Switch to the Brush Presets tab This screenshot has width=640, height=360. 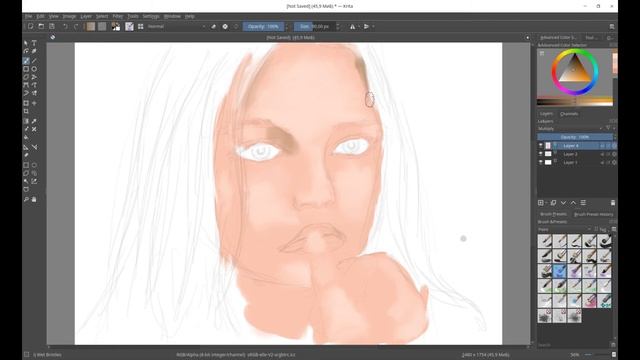click(x=553, y=214)
